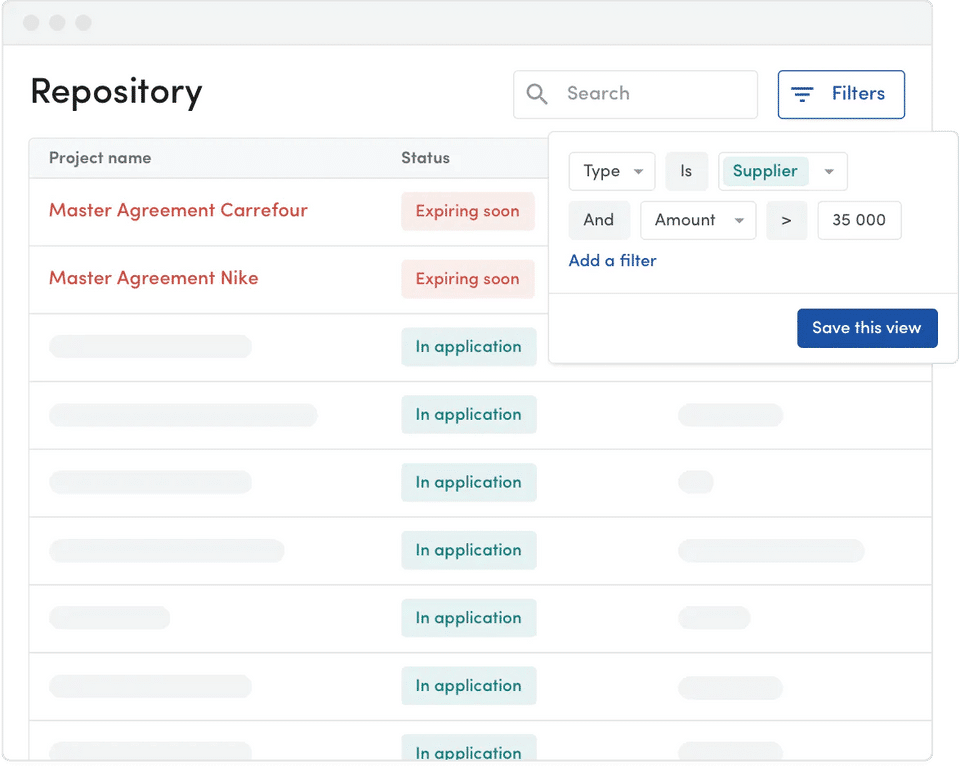Image resolution: width=960 pixels, height=766 pixels.
Task: Click the 'Is' condition operator
Action: pos(686,171)
